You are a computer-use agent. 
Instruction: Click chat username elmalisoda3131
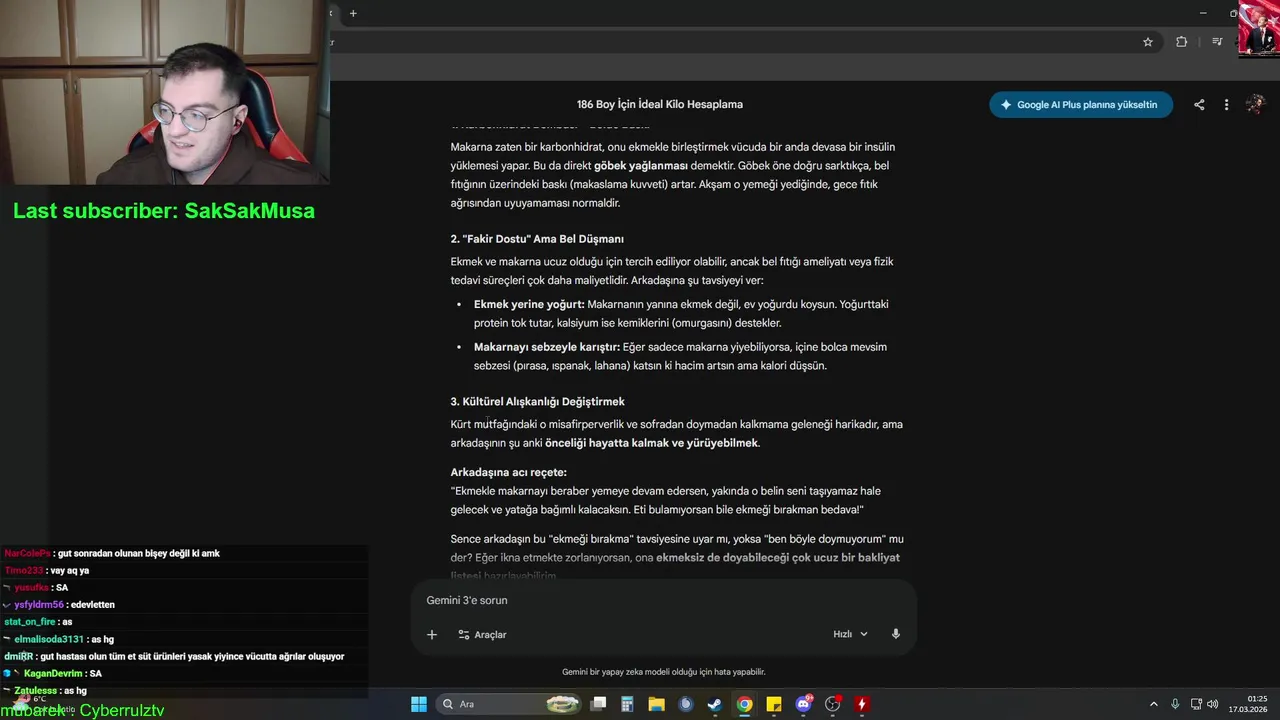(x=49, y=639)
